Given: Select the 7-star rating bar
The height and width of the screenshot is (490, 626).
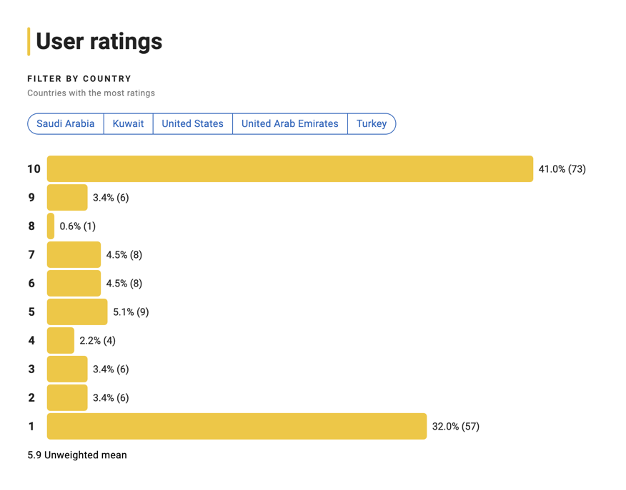Looking at the screenshot, I should pyautogui.click(x=74, y=255).
